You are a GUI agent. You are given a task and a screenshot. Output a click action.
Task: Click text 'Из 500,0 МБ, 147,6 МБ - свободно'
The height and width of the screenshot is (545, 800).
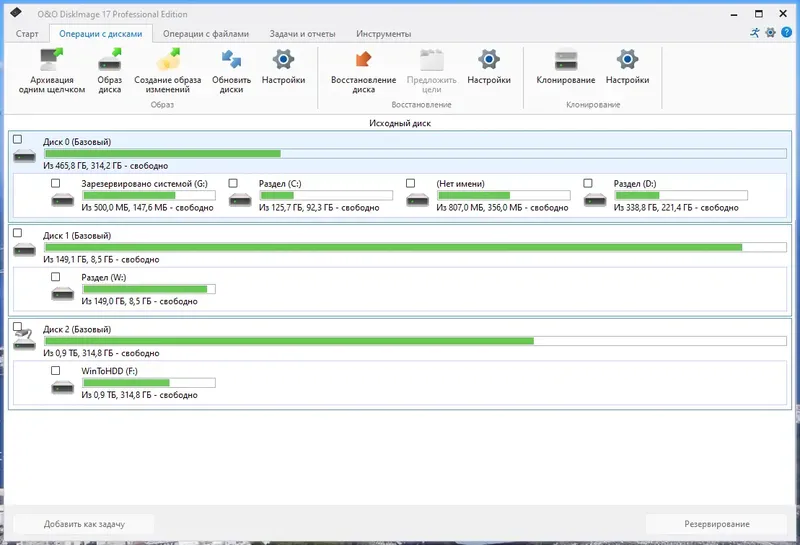pos(147,208)
